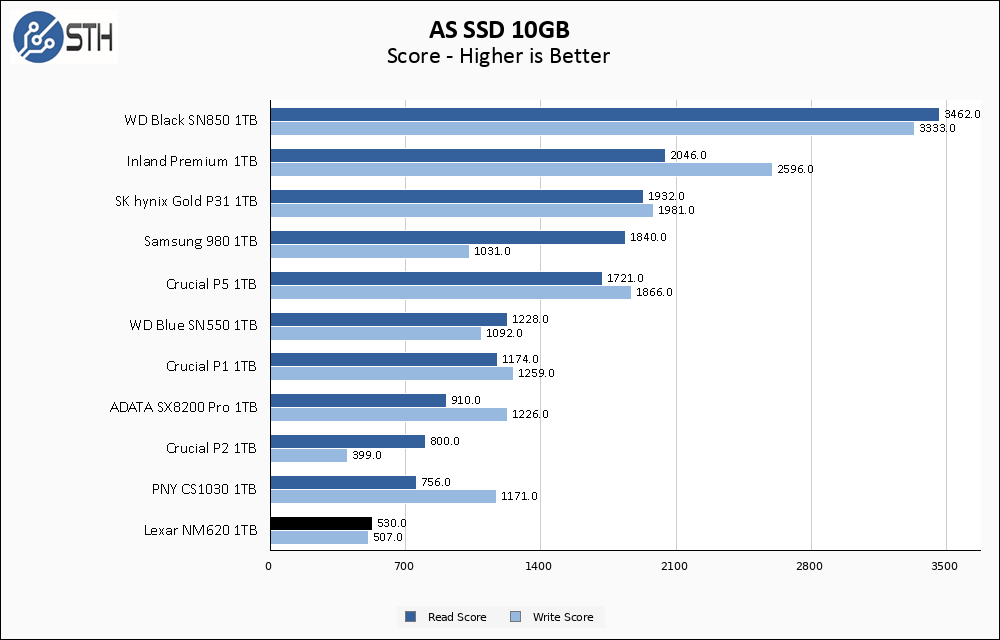The width and height of the screenshot is (1000, 640).
Task: Click the WD Black SN850 read score bar
Action: point(605,115)
